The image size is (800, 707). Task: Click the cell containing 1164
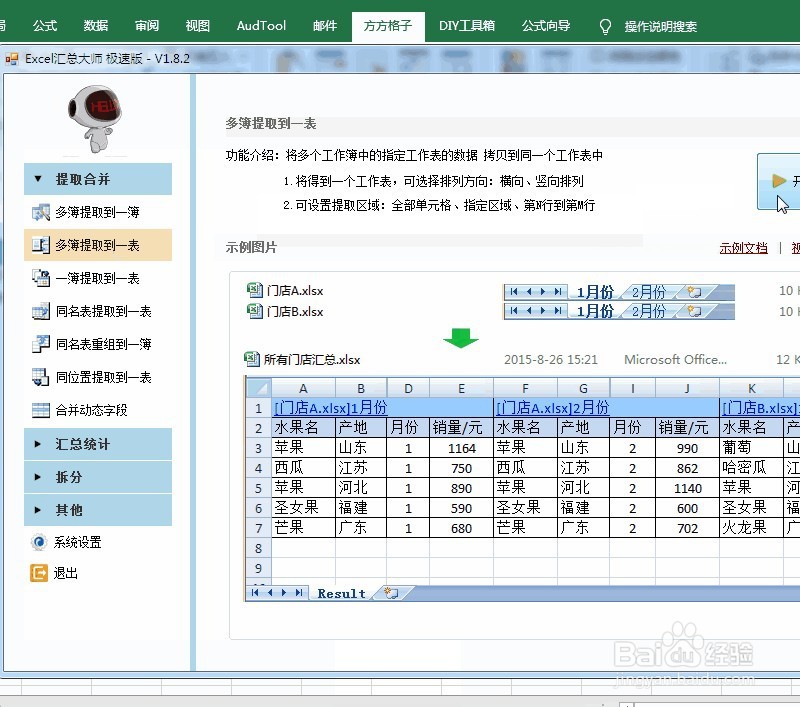[x=461, y=448]
